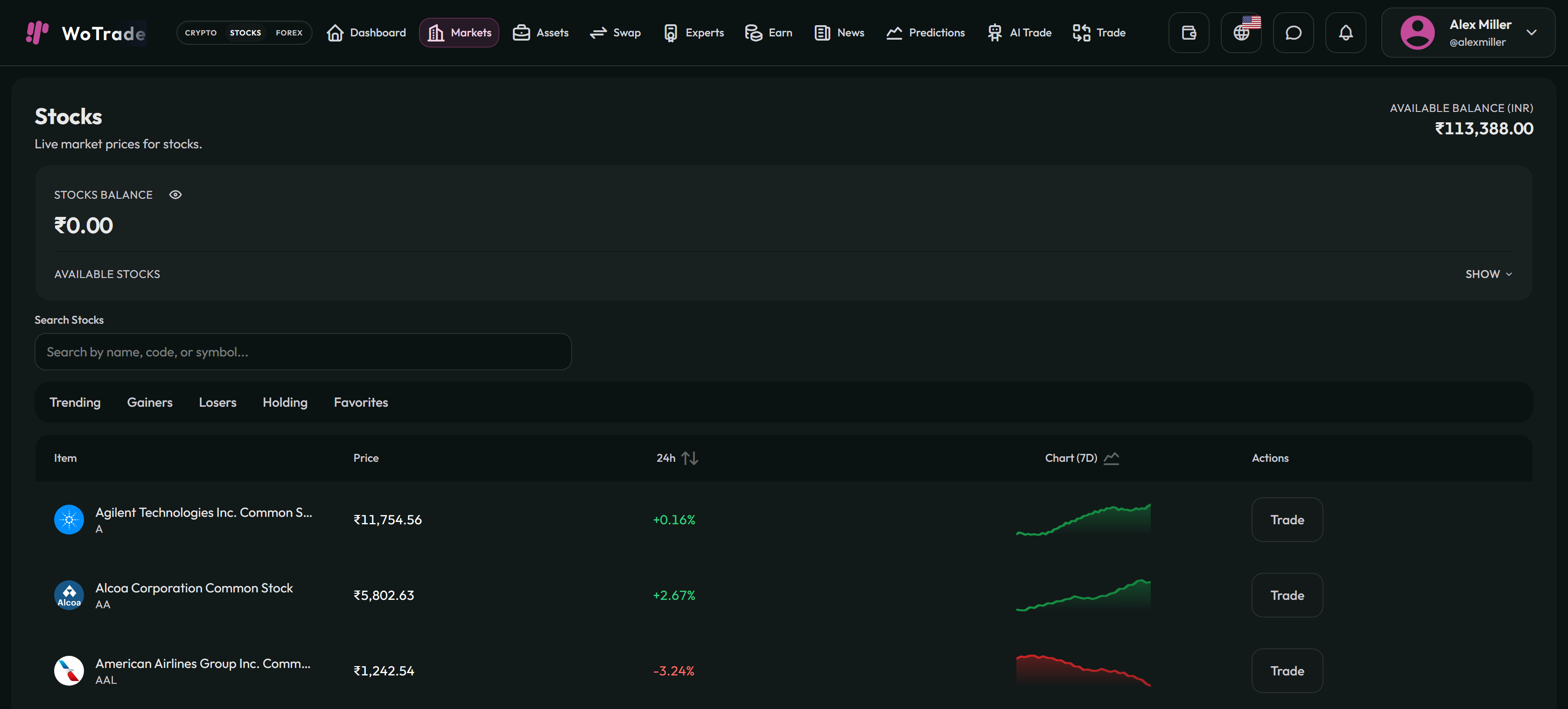Go to the Dashboard page
1568x709 pixels.
click(x=366, y=33)
